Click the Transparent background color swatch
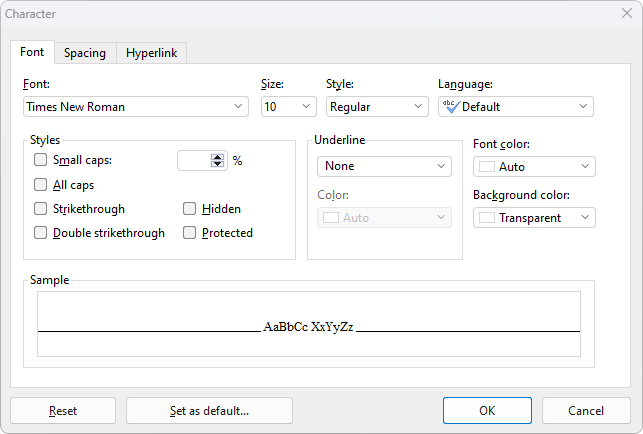The width and height of the screenshot is (643, 434). (x=487, y=217)
